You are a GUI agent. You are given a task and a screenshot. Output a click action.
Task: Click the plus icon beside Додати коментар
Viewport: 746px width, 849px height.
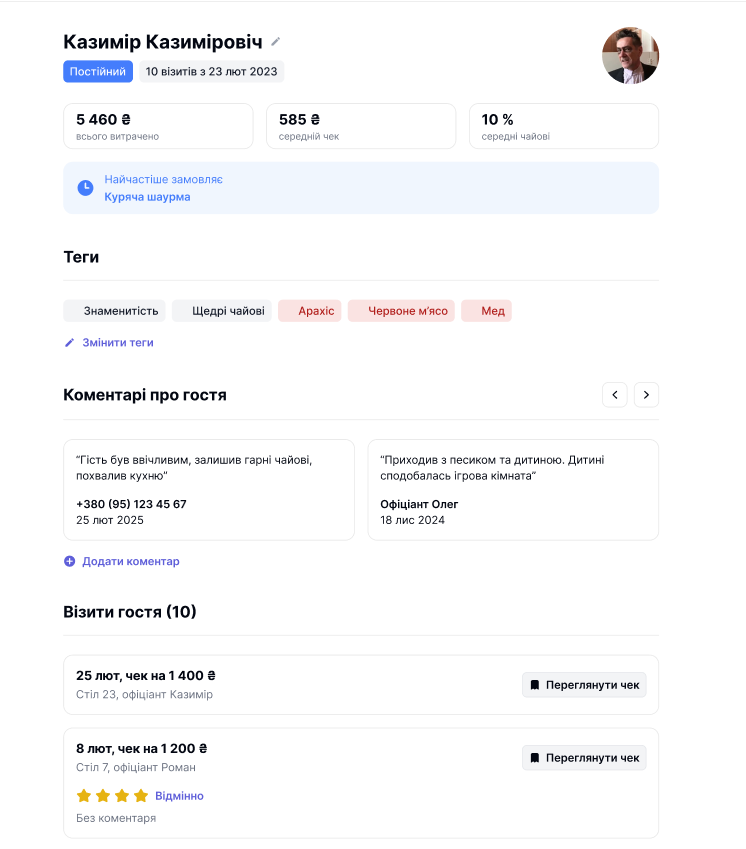(69, 561)
